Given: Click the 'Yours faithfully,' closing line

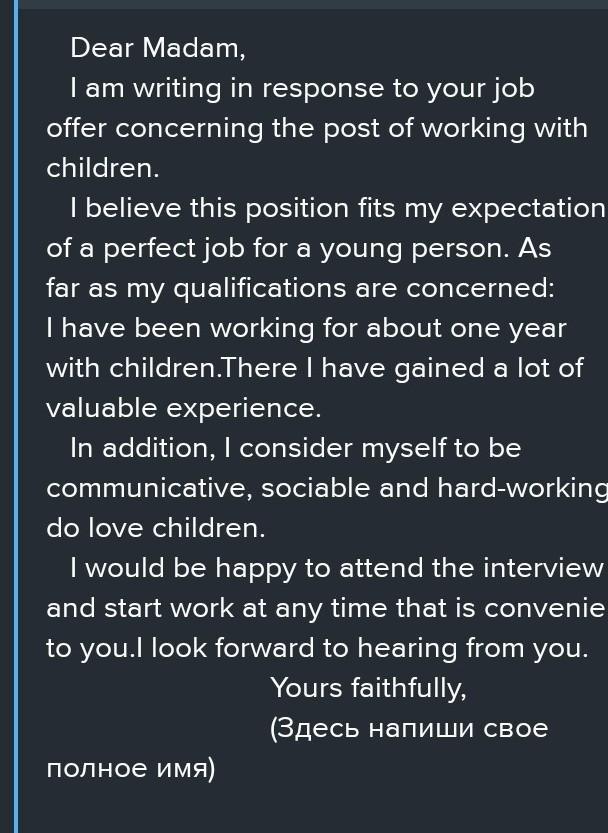Looking at the screenshot, I should click(368, 688).
